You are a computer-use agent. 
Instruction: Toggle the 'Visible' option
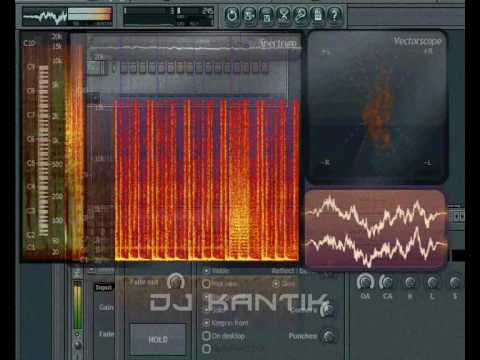(x=206, y=271)
